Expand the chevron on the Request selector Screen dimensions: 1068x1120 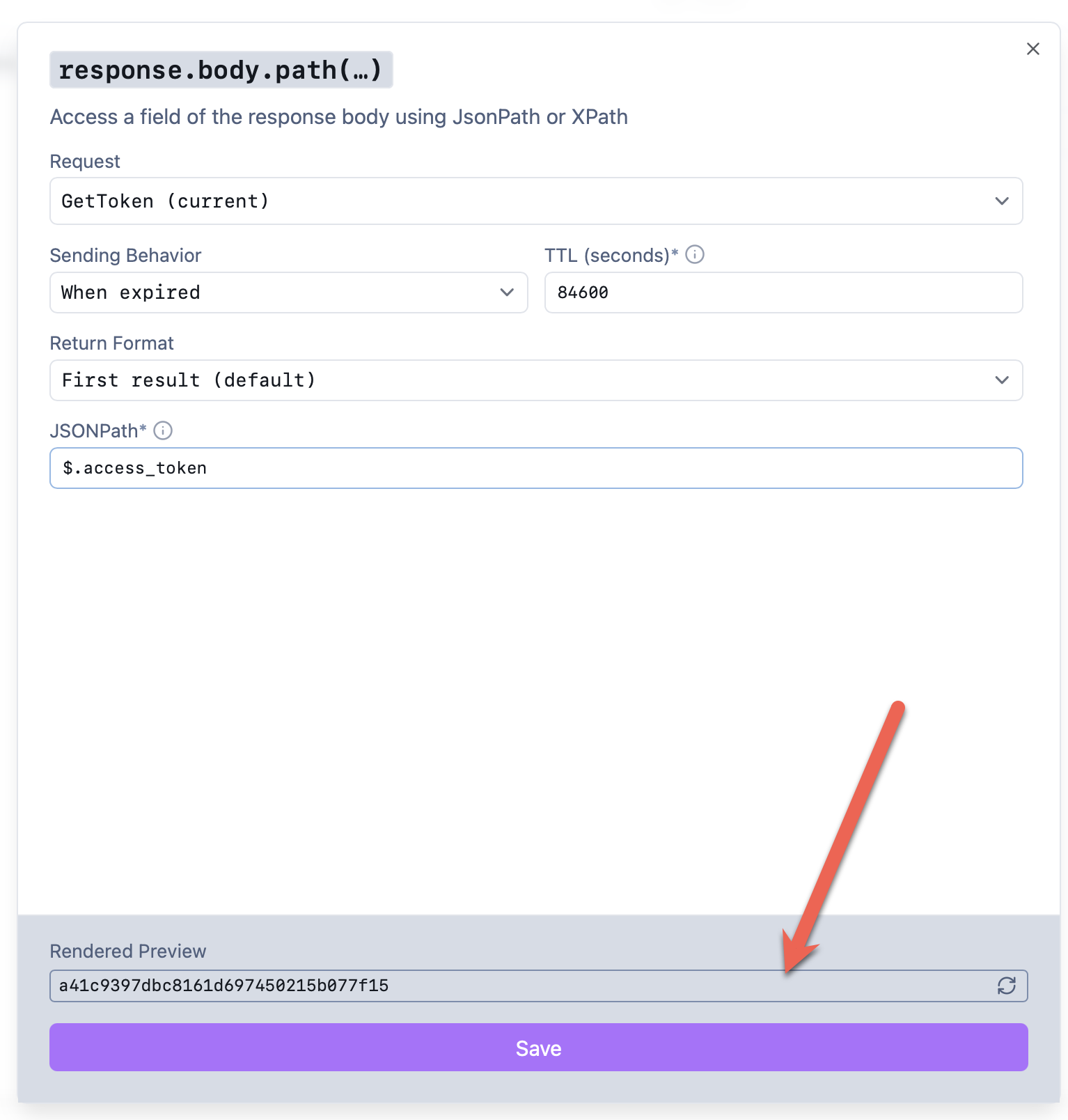pos(1002,201)
